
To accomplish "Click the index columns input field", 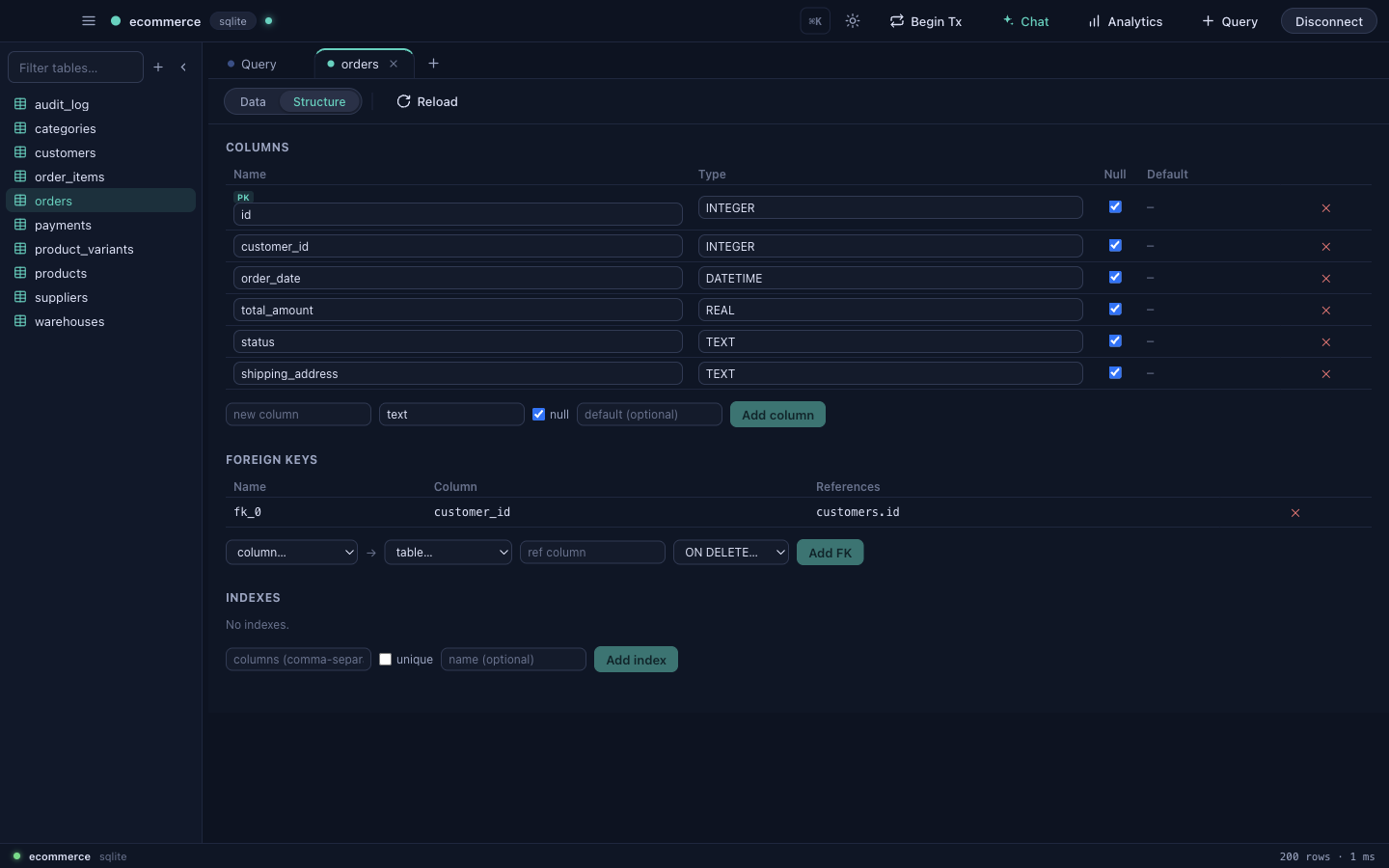I will (298, 660).
